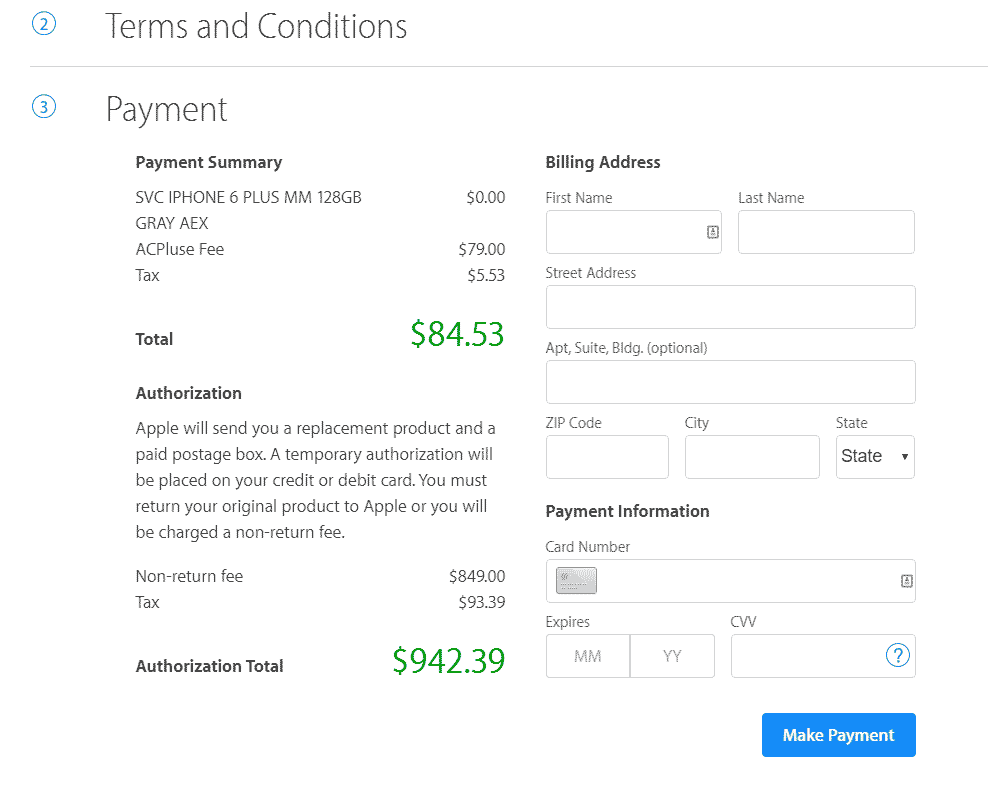Viewport: 988px width, 800px height.
Task: Click the step 3 Payment circle icon
Action: coord(44,107)
